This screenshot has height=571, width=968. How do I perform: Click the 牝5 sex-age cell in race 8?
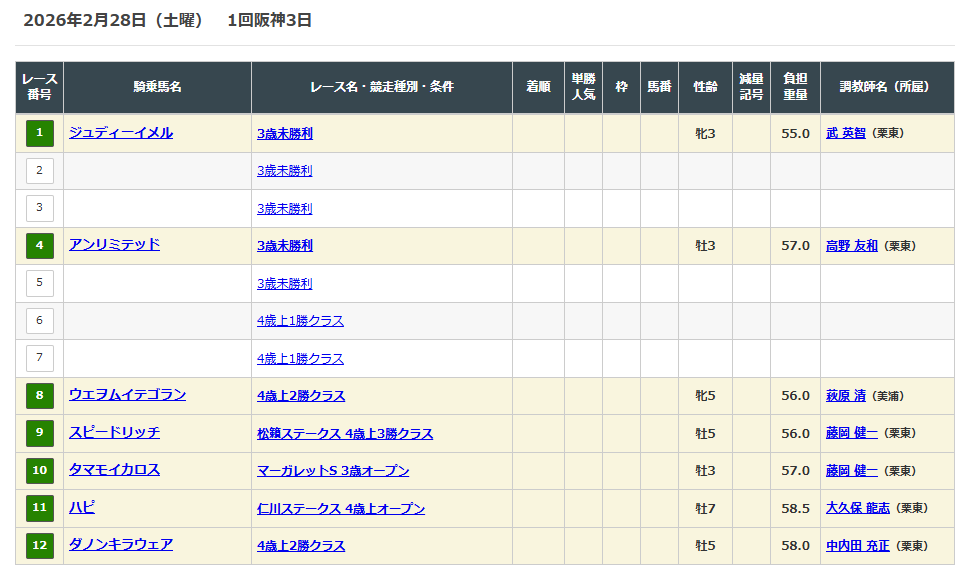705,396
